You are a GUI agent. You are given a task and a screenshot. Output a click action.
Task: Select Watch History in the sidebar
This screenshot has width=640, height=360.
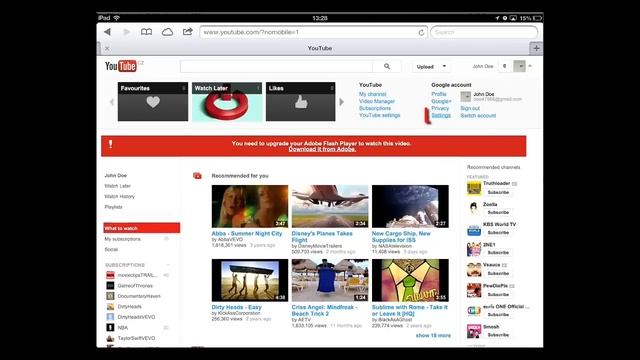(x=119, y=196)
